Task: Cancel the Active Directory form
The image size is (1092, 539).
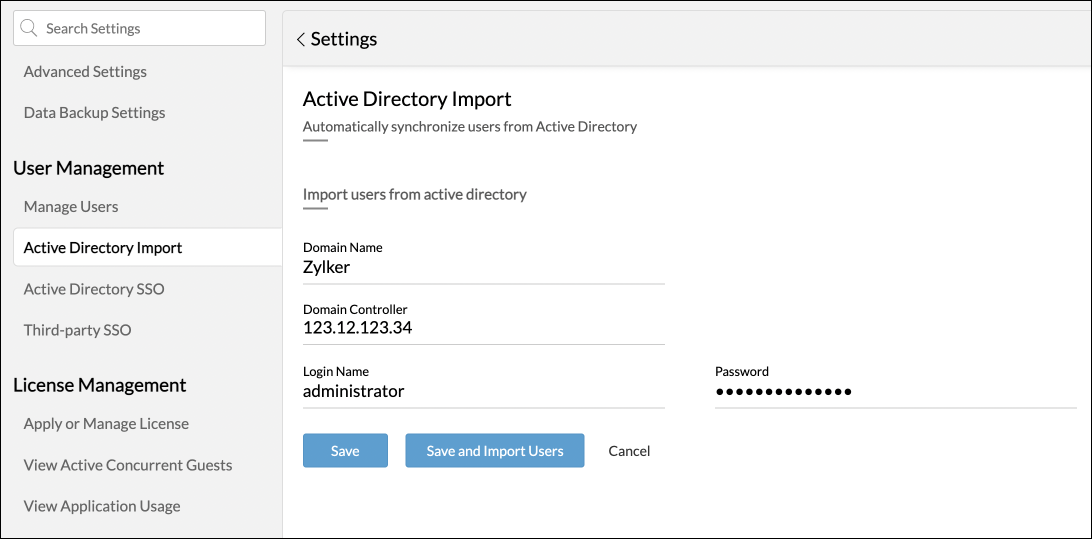Action: [629, 451]
